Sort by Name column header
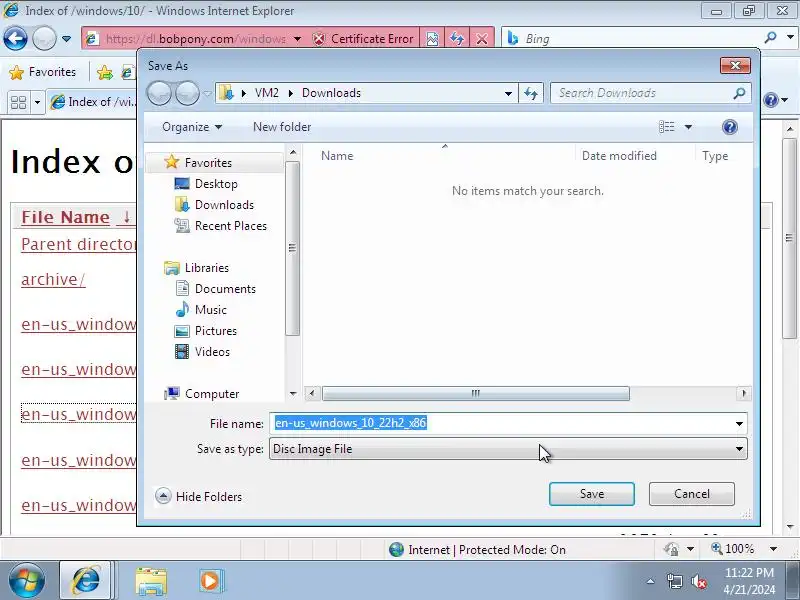This screenshot has height=600, width=800. tap(337, 156)
